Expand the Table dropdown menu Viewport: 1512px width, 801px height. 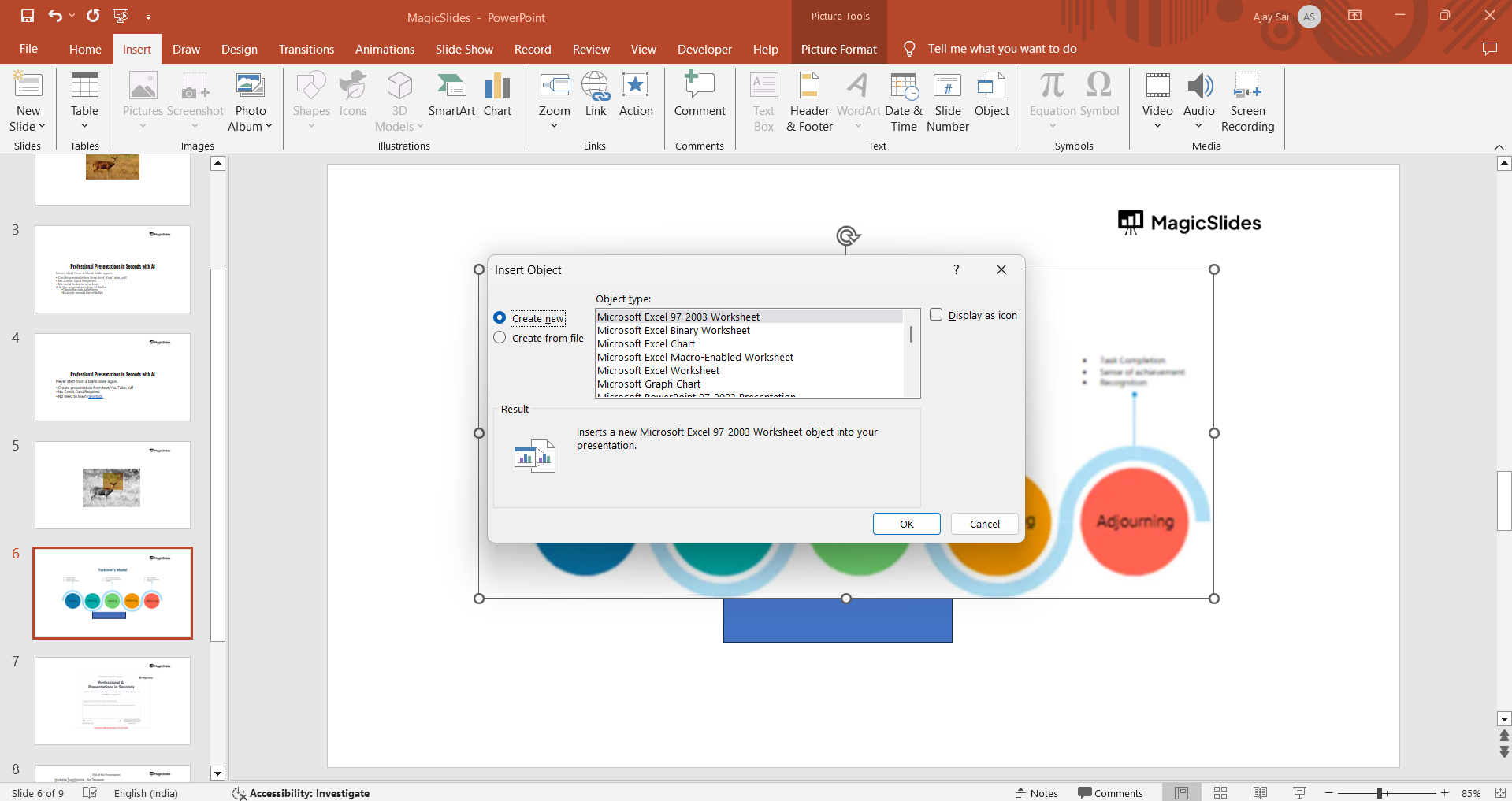[x=84, y=126]
